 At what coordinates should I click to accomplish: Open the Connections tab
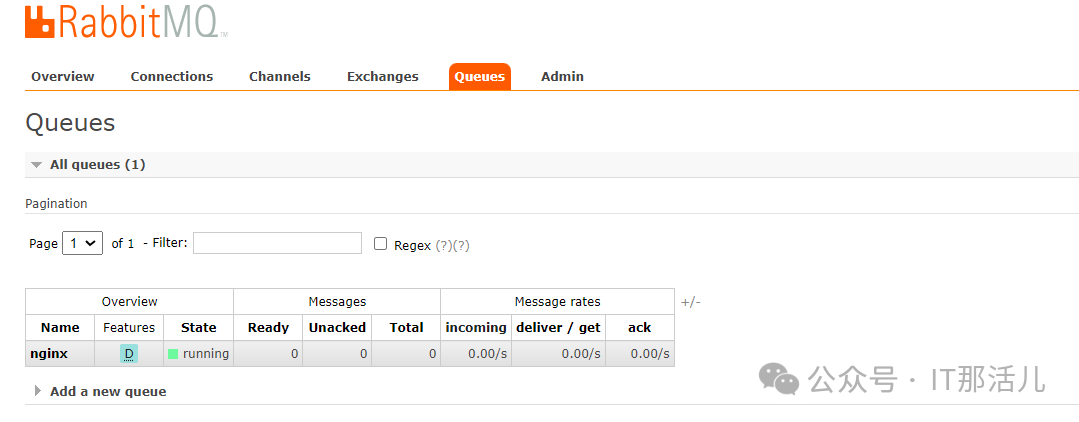pos(172,77)
